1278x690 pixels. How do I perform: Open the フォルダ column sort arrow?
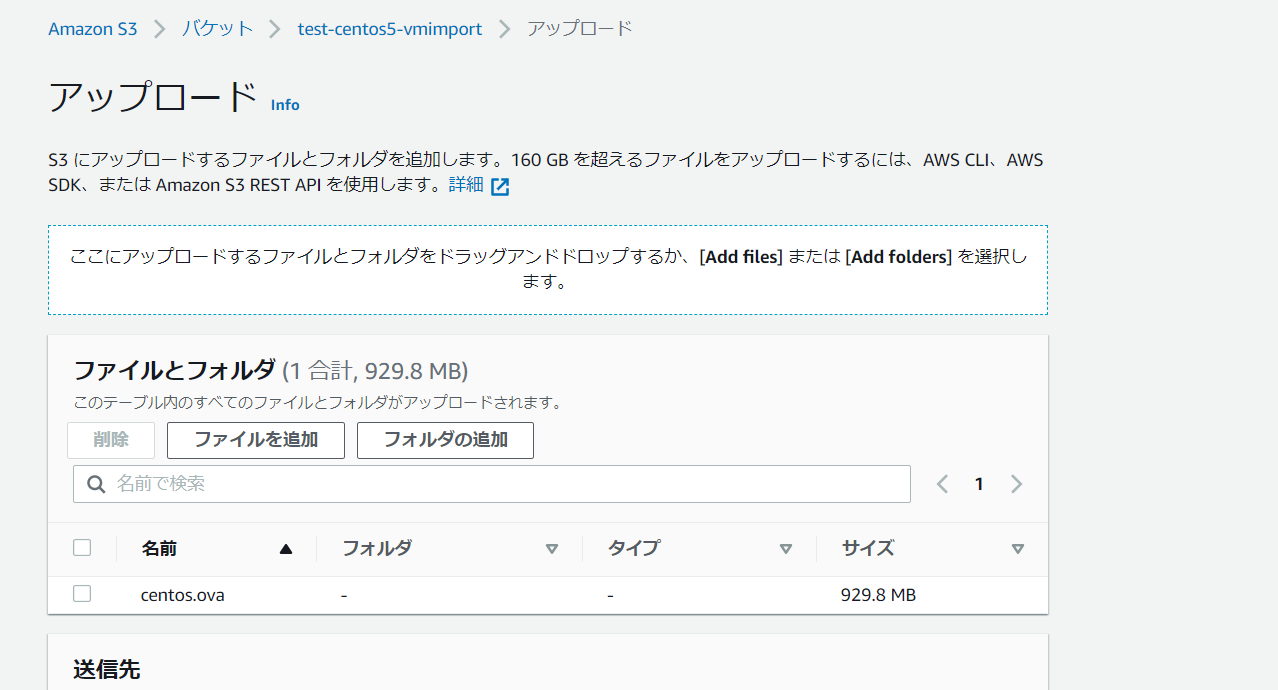point(551,548)
